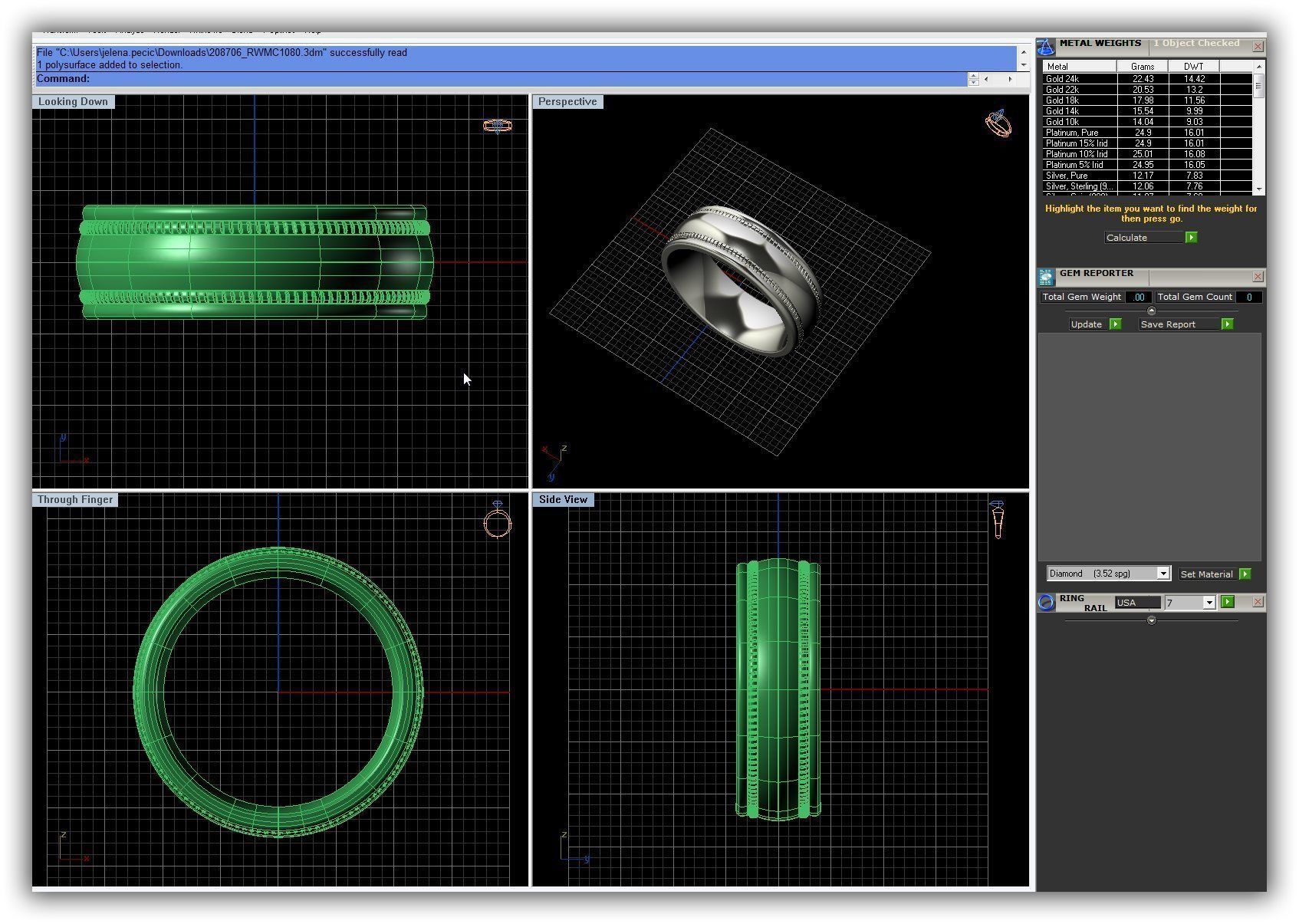1299x924 pixels.
Task: Click the command line left arrow
Action: 987,78
